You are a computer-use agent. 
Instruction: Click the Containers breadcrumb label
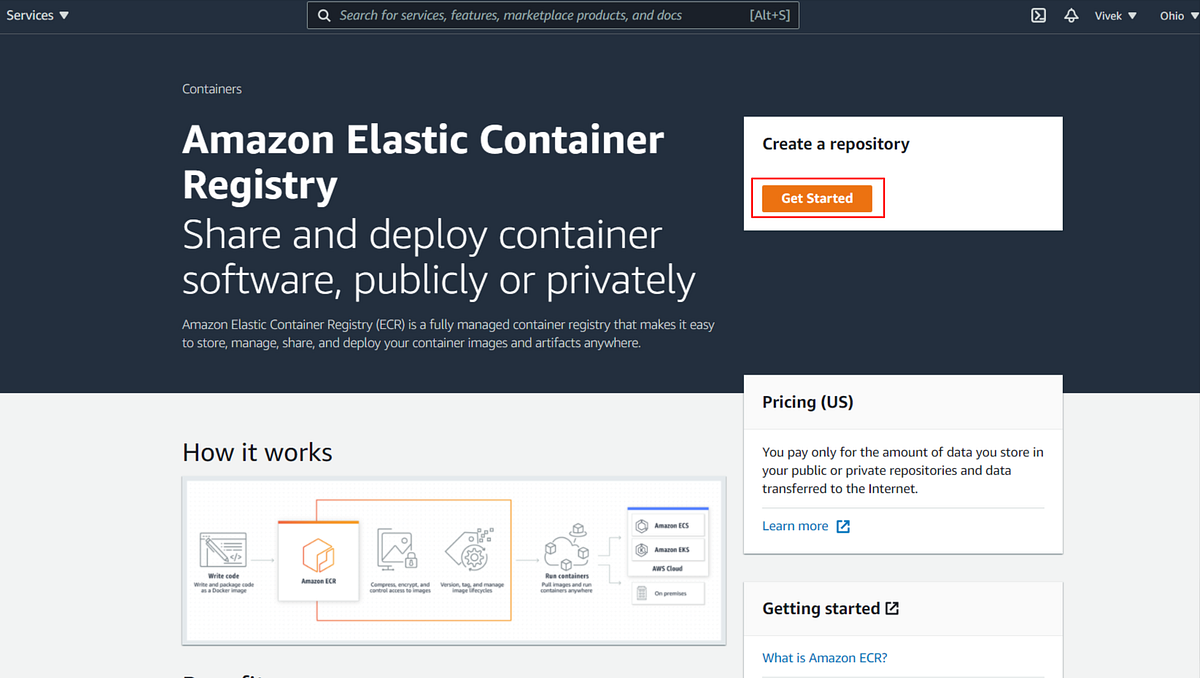211,88
